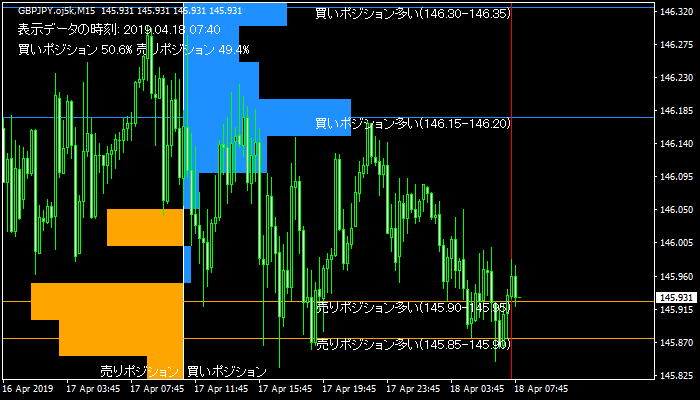
Task: Click the current price tag 145.931
Action: [675, 298]
